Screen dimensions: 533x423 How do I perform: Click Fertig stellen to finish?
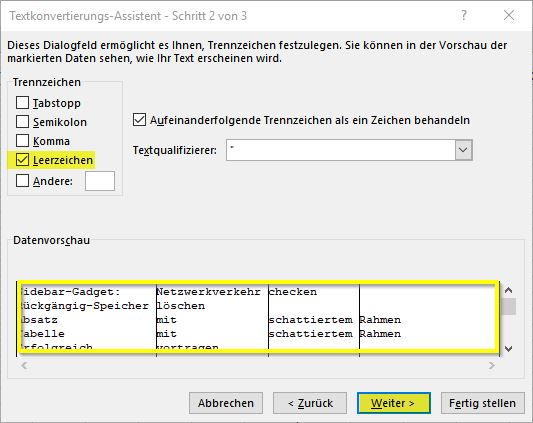point(482,403)
